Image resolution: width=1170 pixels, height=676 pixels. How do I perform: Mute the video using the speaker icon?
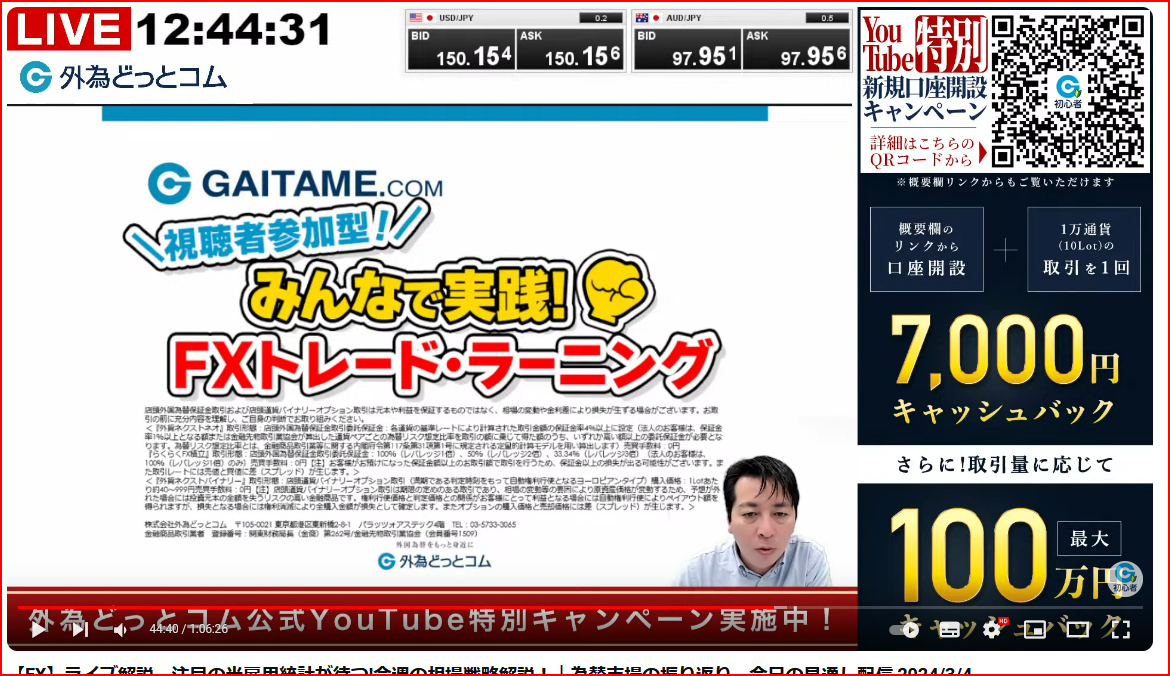click(x=121, y=630)
